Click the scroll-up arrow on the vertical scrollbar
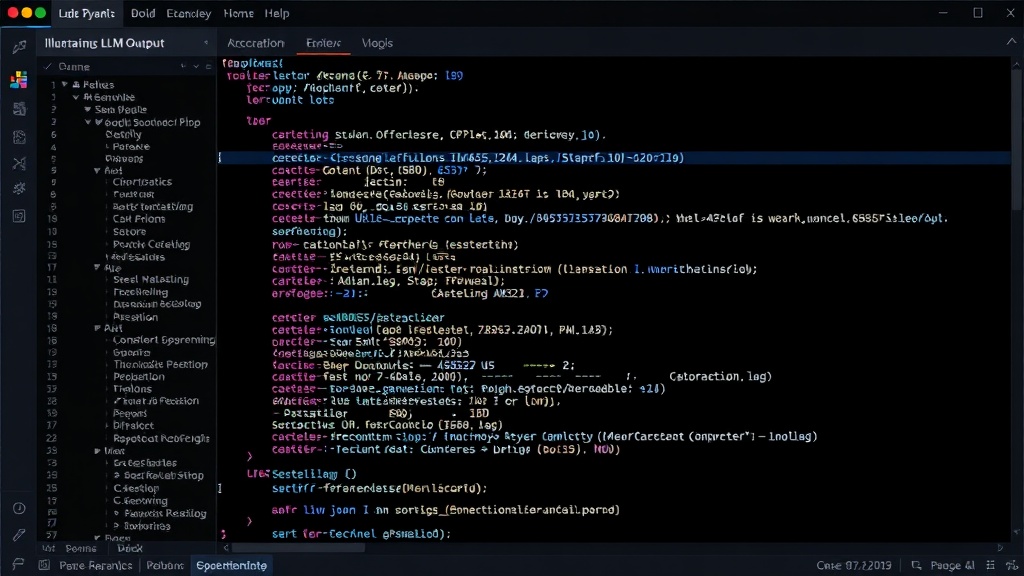 (x=1017, y=65)
